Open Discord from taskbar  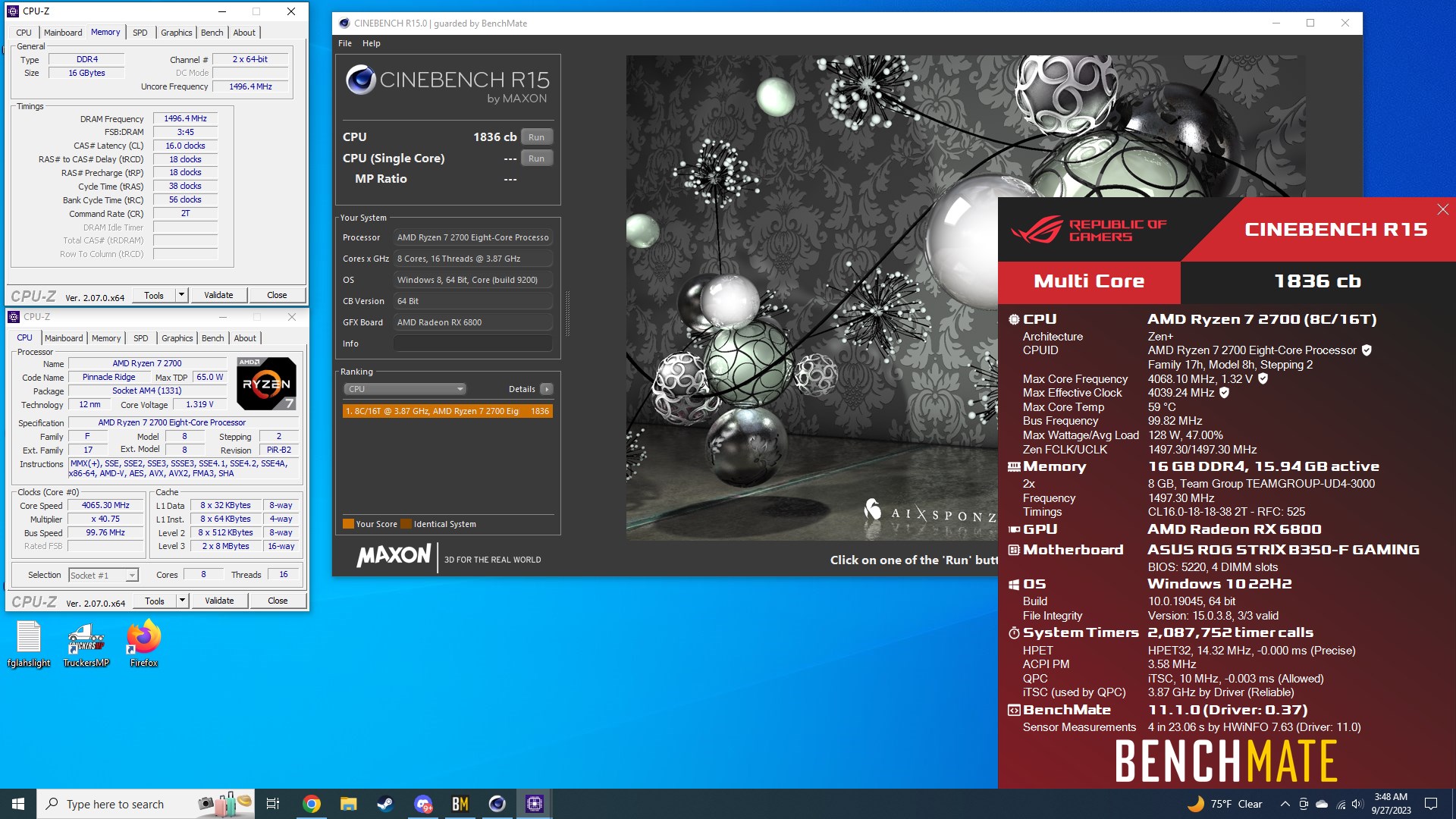click(422, 804)
